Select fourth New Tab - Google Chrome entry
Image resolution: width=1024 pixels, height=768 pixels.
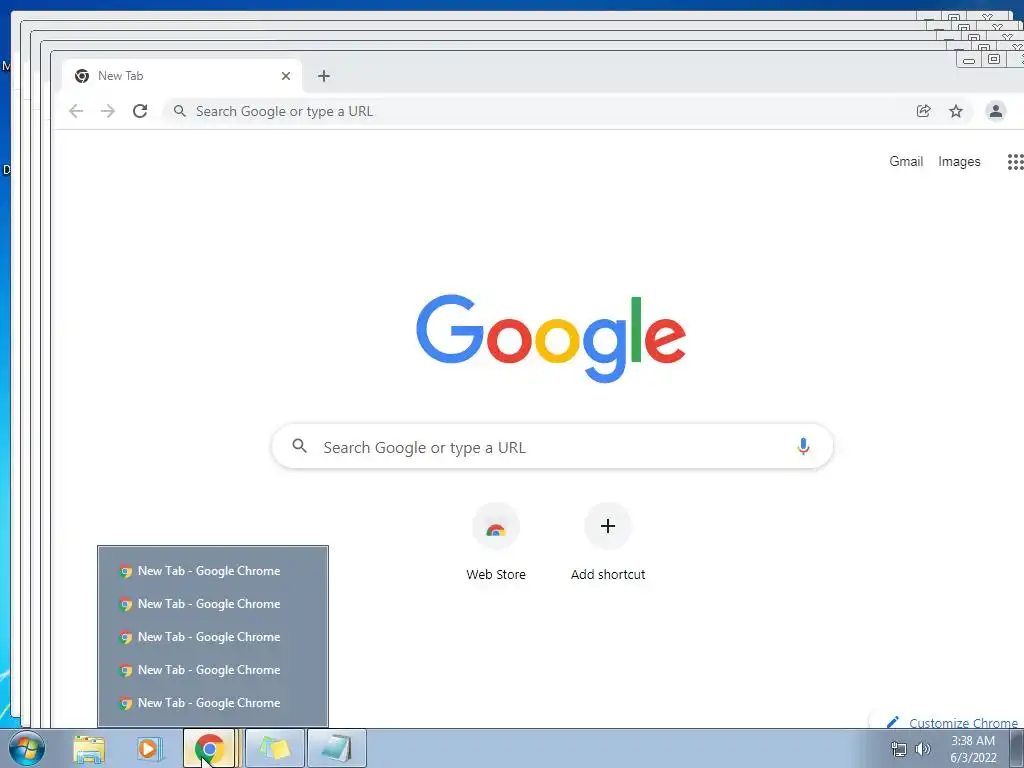coord(212,670)
